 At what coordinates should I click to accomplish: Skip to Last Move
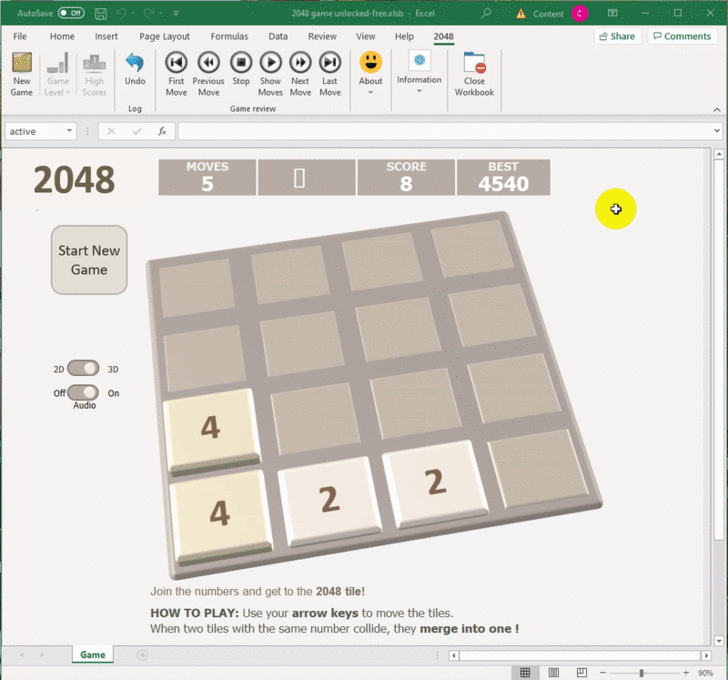click(330, 62)
